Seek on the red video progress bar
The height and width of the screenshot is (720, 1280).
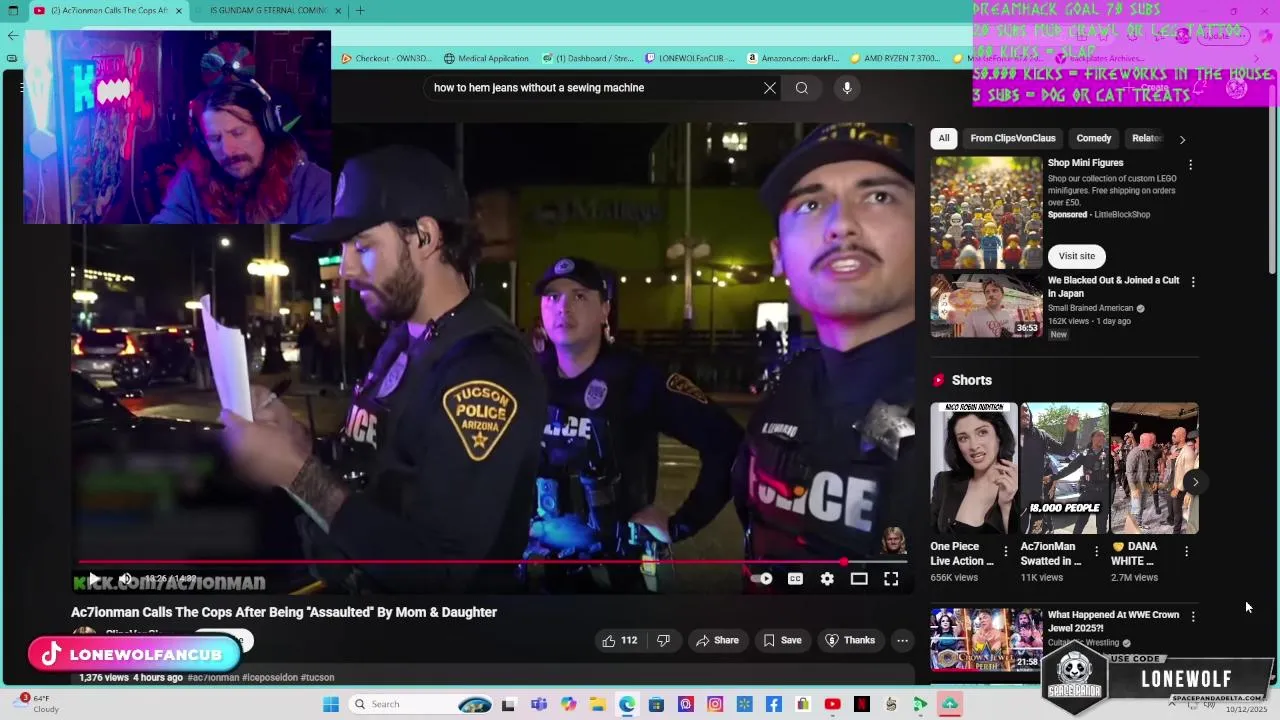(493, 562)
